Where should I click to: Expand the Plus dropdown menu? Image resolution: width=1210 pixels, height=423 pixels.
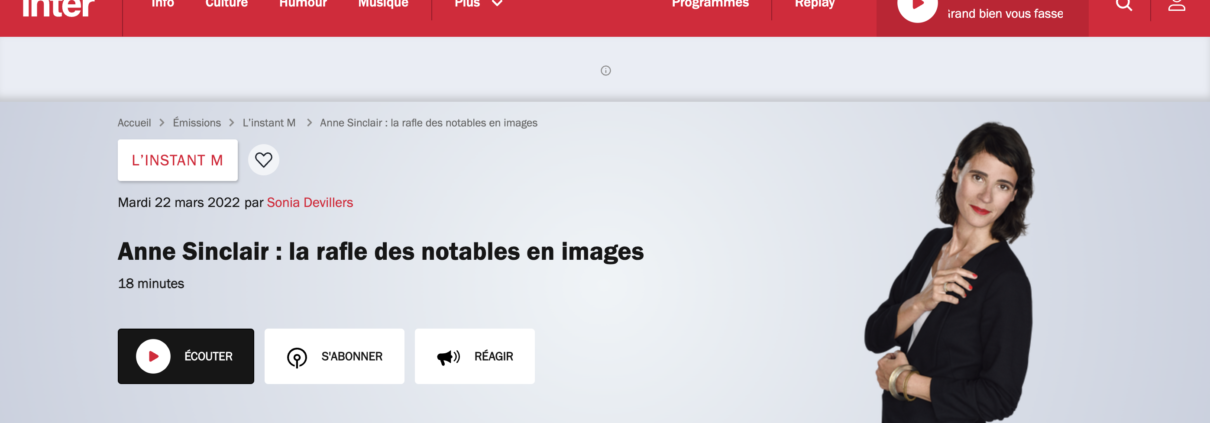tap(478, 5)
